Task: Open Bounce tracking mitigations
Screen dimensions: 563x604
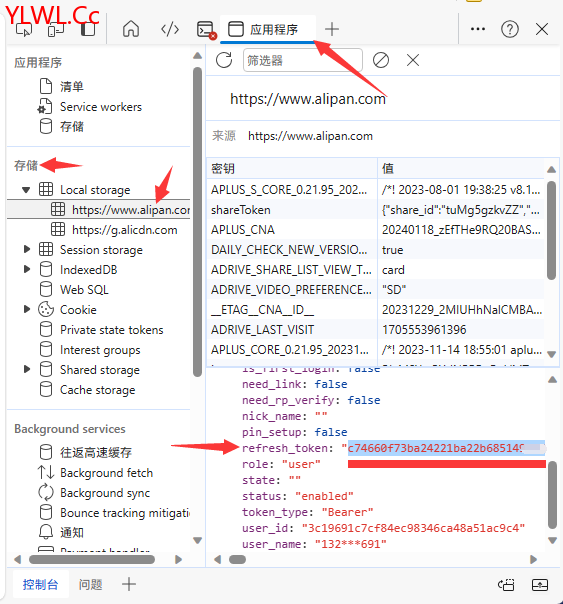Action: pyautogui.click(x=125, y=513)
